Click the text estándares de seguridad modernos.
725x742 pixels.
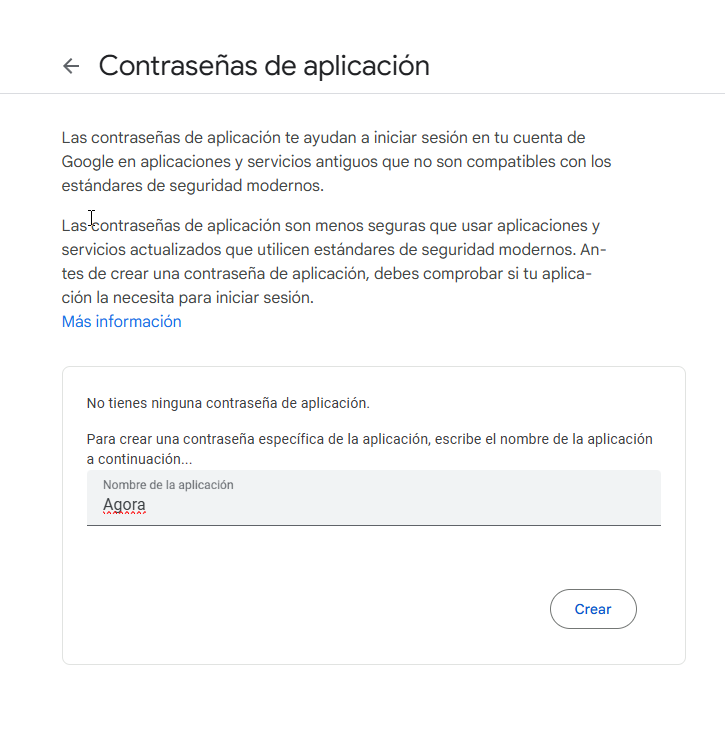coord(193,186)
